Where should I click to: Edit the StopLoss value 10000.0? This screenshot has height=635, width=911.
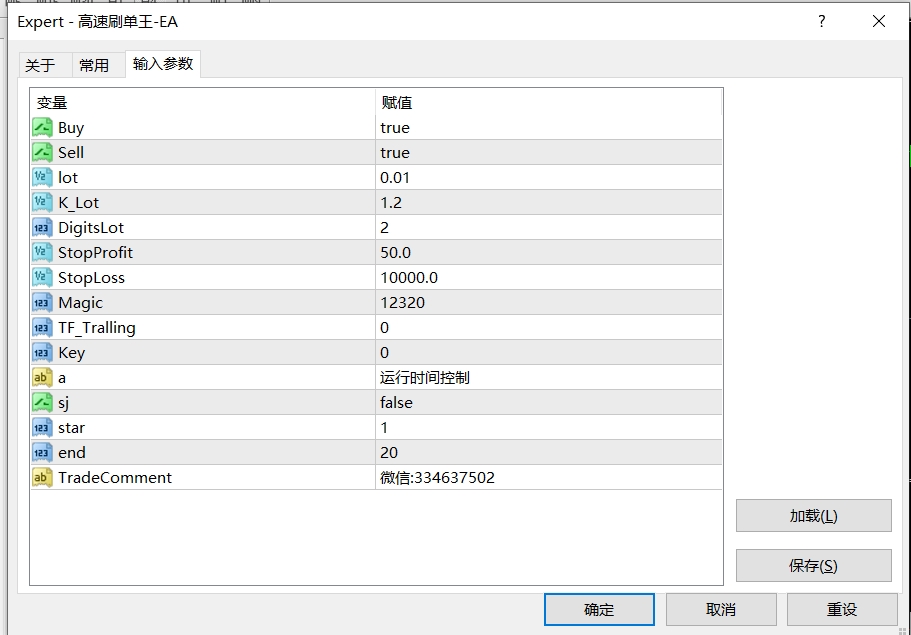pyautogui.click(x=408, y=277)
